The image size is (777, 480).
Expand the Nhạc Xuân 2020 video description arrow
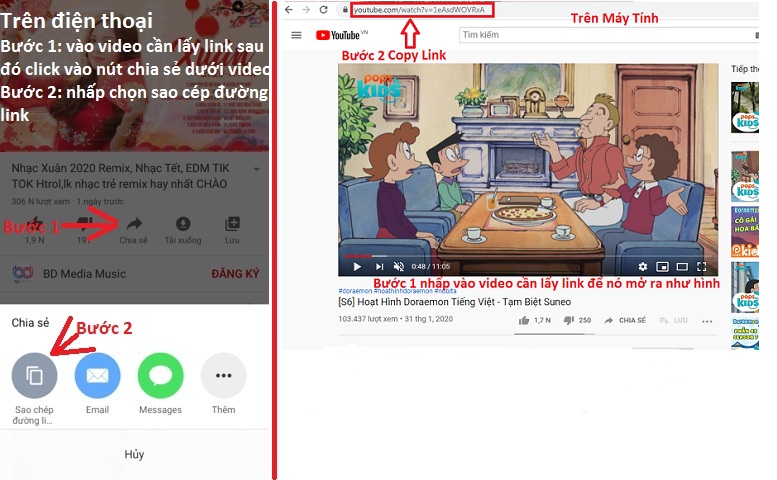257,169
